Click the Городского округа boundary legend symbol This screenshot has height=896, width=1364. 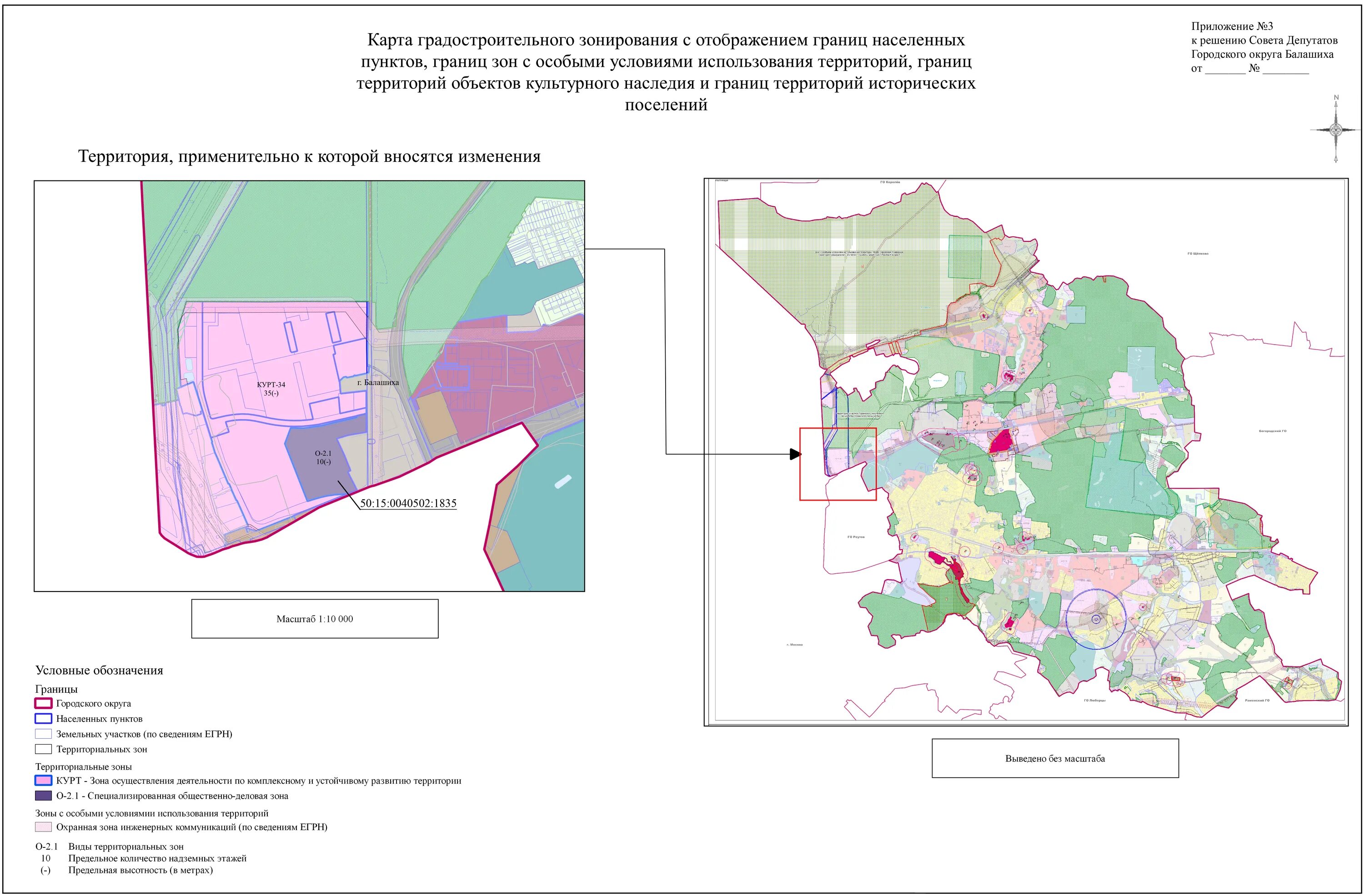click(x=44, y=704)
